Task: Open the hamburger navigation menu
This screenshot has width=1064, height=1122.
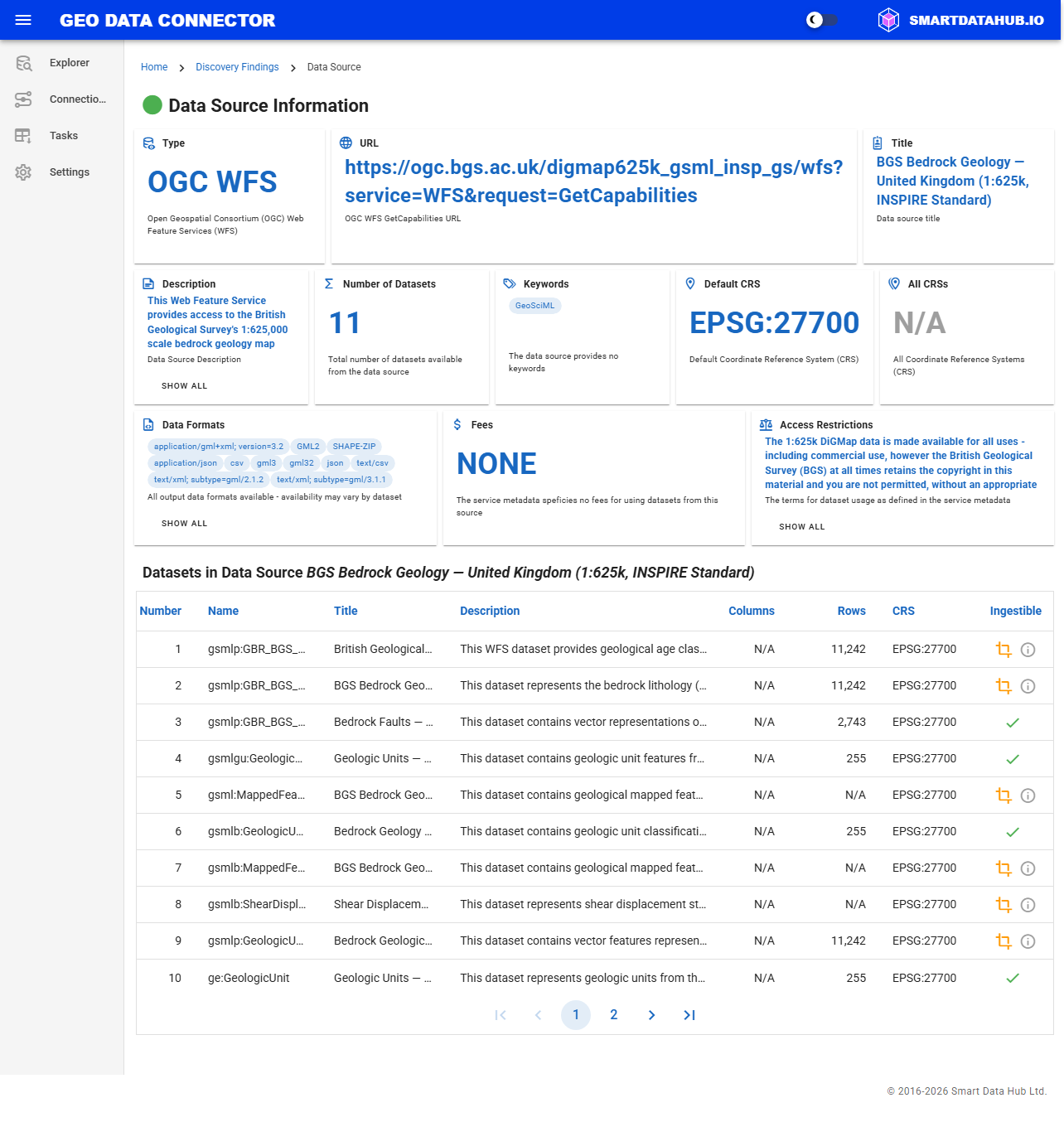Action: [x=23, y=20]
